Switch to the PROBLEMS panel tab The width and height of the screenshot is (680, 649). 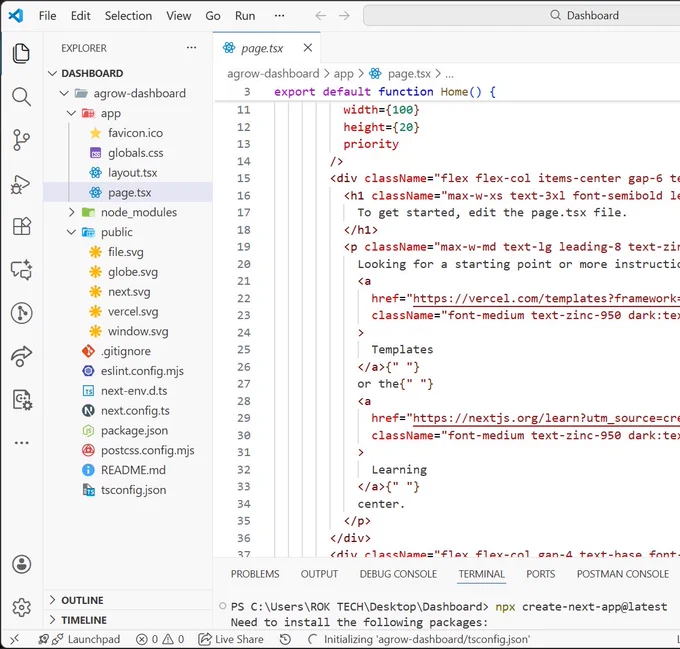[255, 574]
